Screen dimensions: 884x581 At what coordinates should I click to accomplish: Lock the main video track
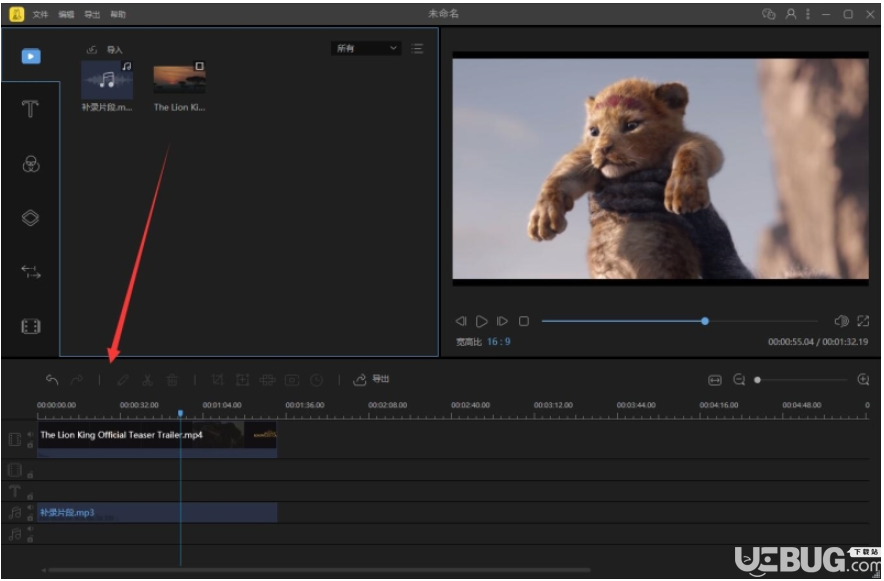tap(30, 445)
